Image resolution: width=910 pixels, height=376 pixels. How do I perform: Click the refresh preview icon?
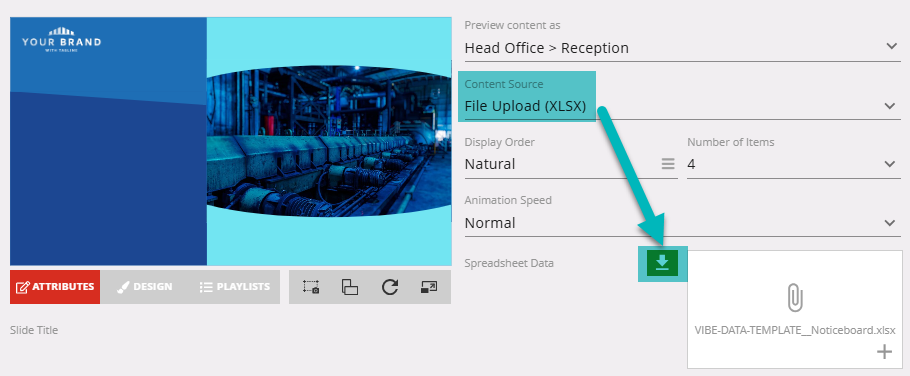[x=389, y=287]
